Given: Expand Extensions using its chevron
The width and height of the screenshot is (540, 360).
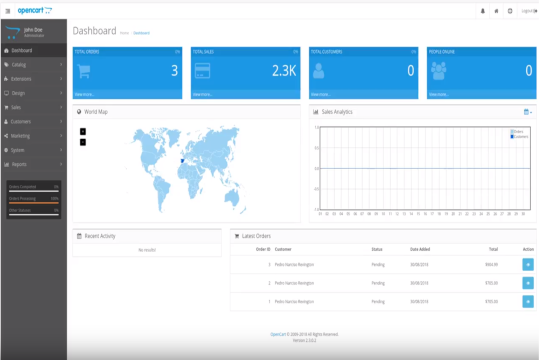Looking at the screenshot, I should pos(61,79).
